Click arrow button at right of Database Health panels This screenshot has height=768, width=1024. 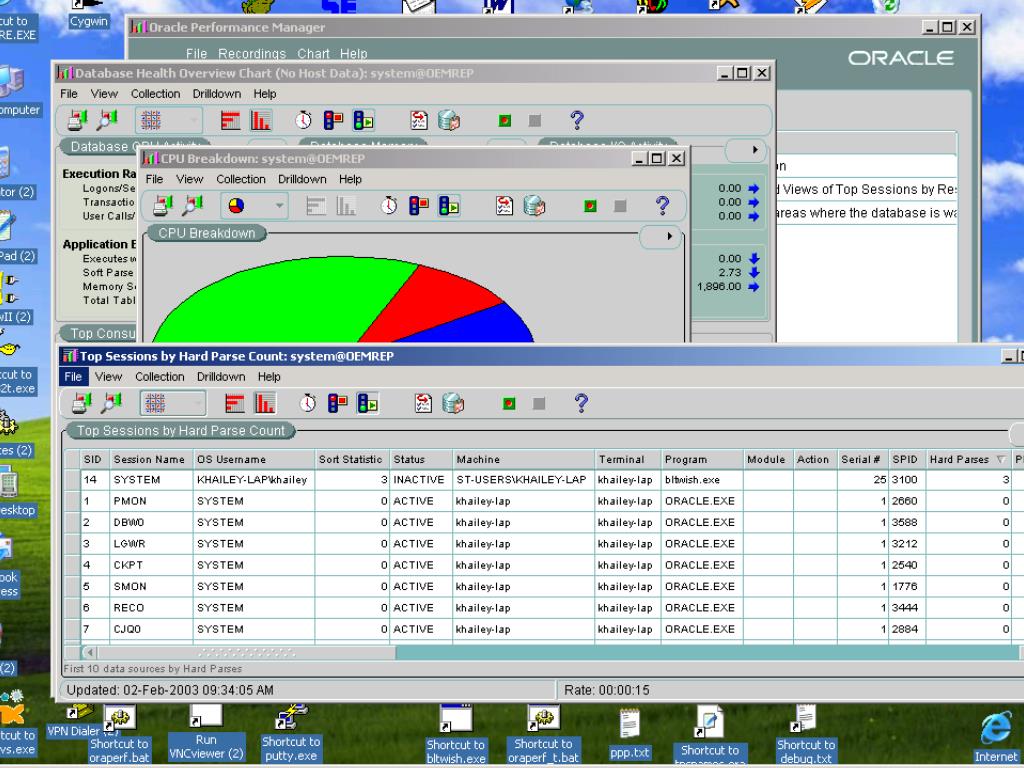[746, 150]
